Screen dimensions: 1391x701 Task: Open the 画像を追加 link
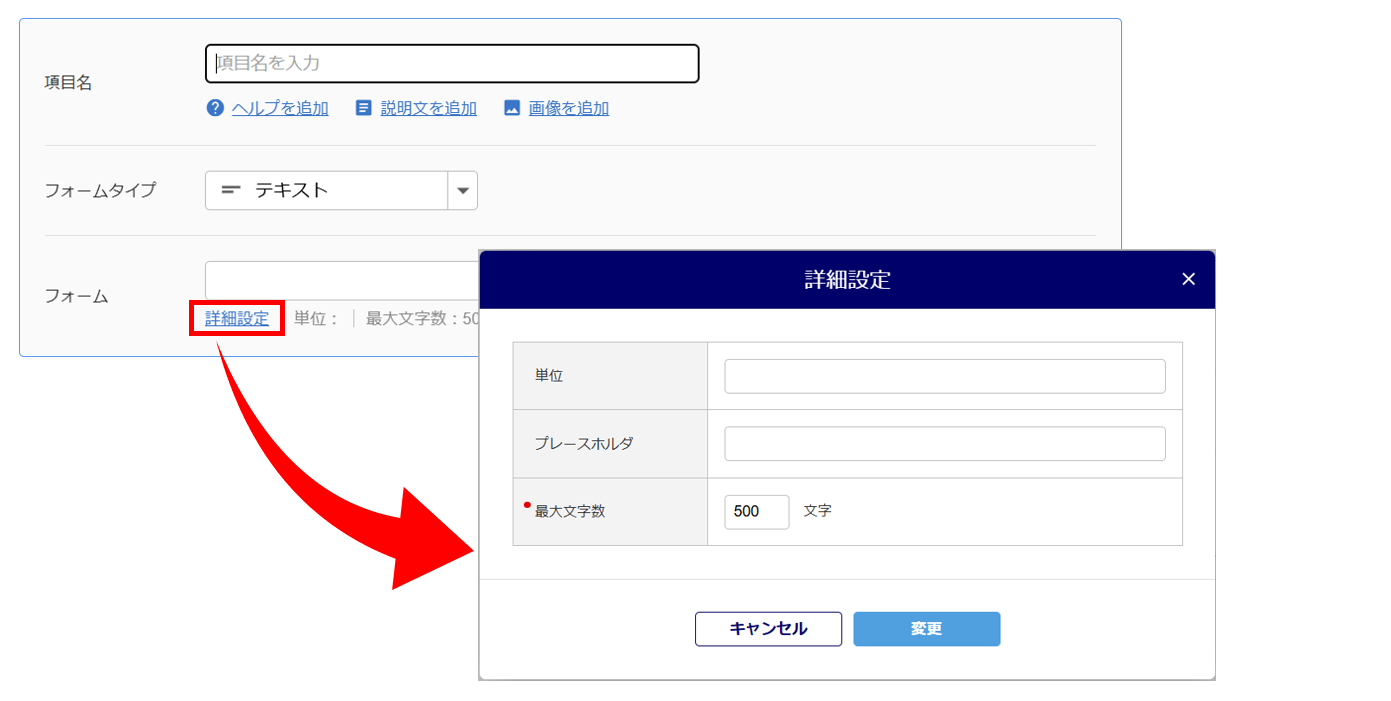click(x=569, y=108)
